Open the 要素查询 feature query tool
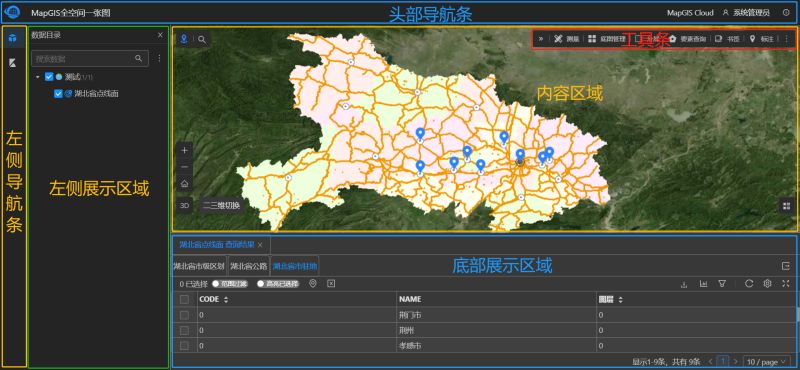Viewport: 800px width, 370px height. coord(687,39)
